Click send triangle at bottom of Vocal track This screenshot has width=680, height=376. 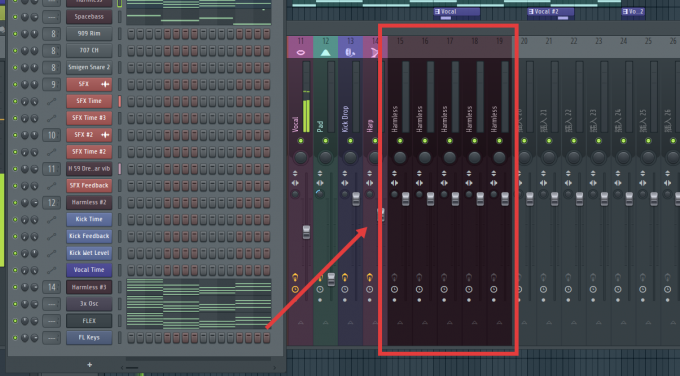coord(301,323)
